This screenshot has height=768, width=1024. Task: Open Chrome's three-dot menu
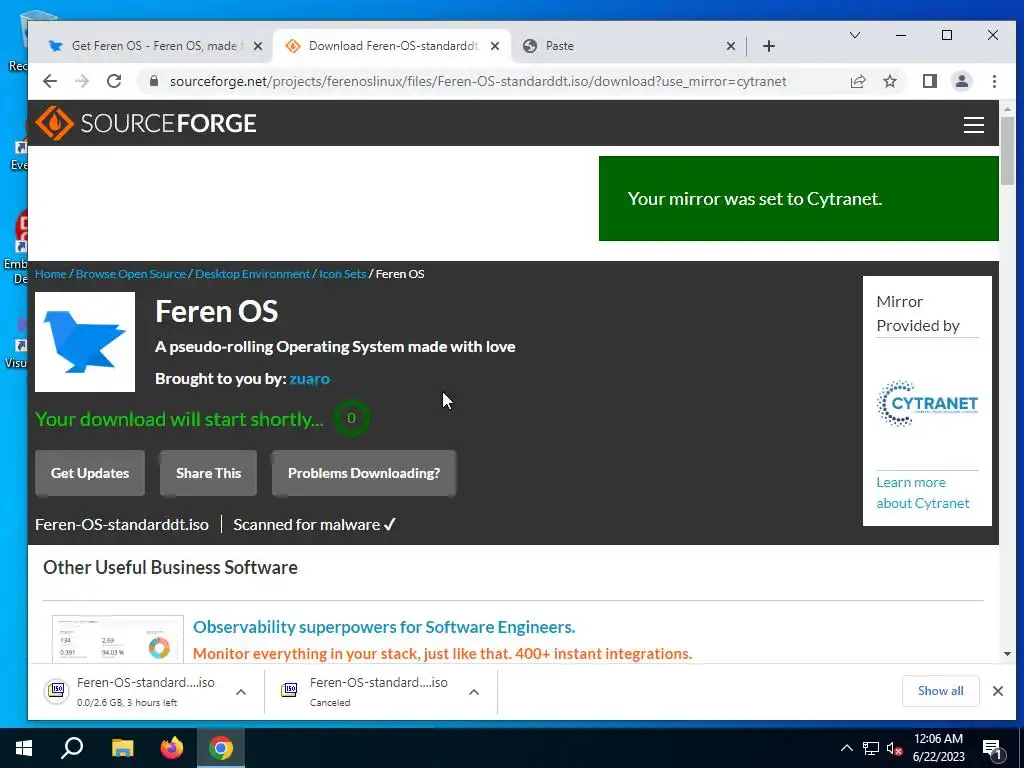pyautogui.click(x=994, y=81)
